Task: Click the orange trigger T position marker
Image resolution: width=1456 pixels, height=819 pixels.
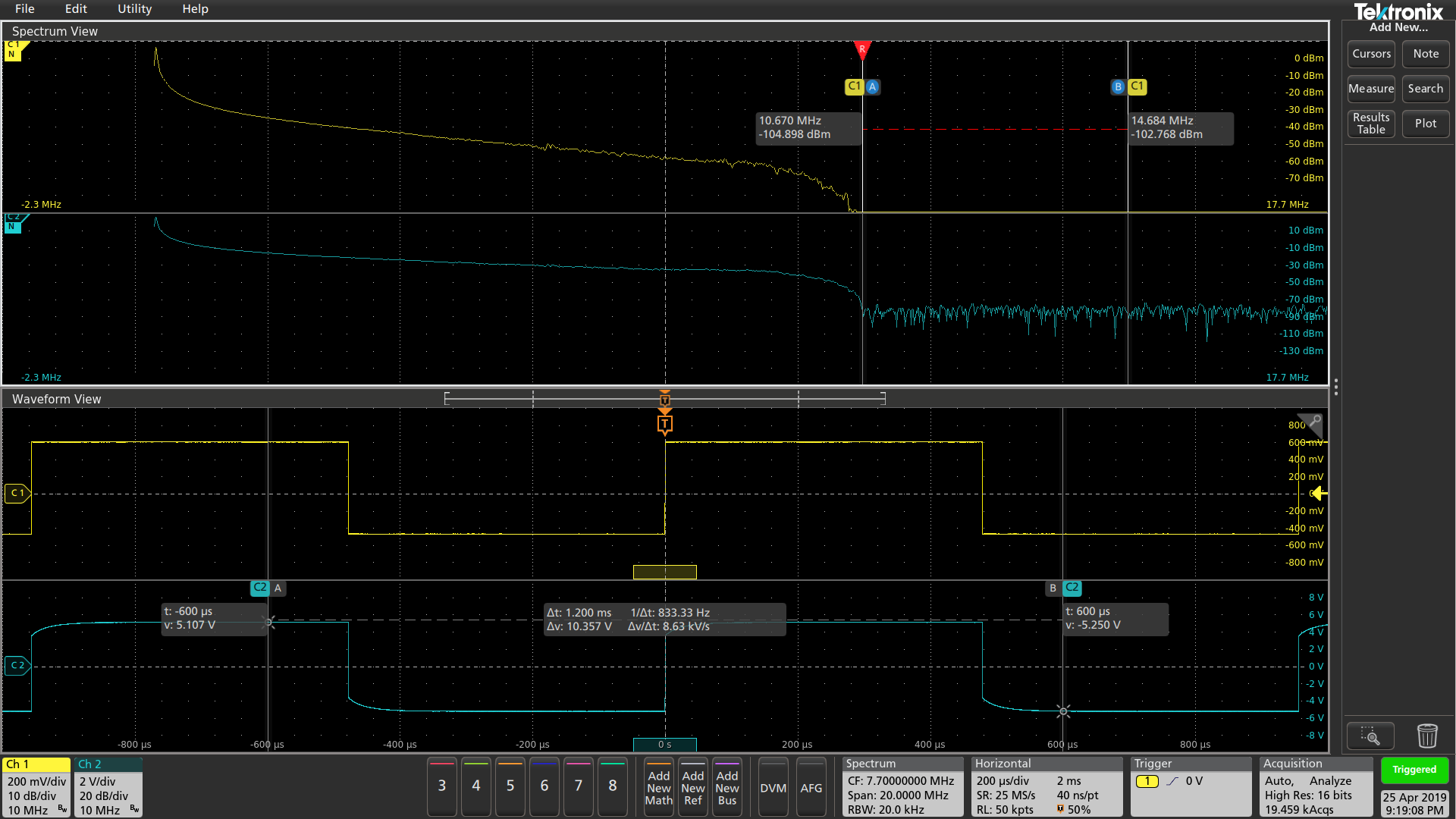Action: point(665,423)
